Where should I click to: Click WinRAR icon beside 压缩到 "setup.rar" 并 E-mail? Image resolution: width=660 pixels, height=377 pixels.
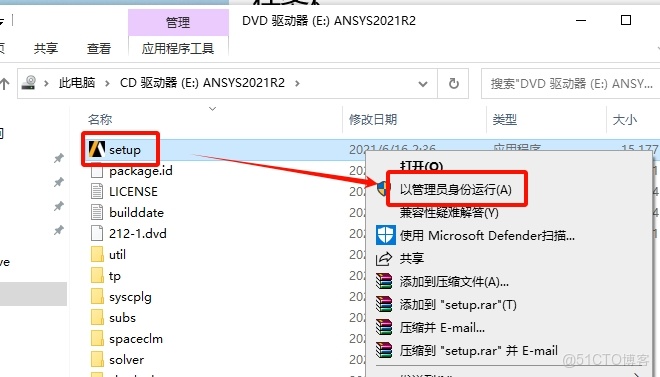click(x=384, y=350)
